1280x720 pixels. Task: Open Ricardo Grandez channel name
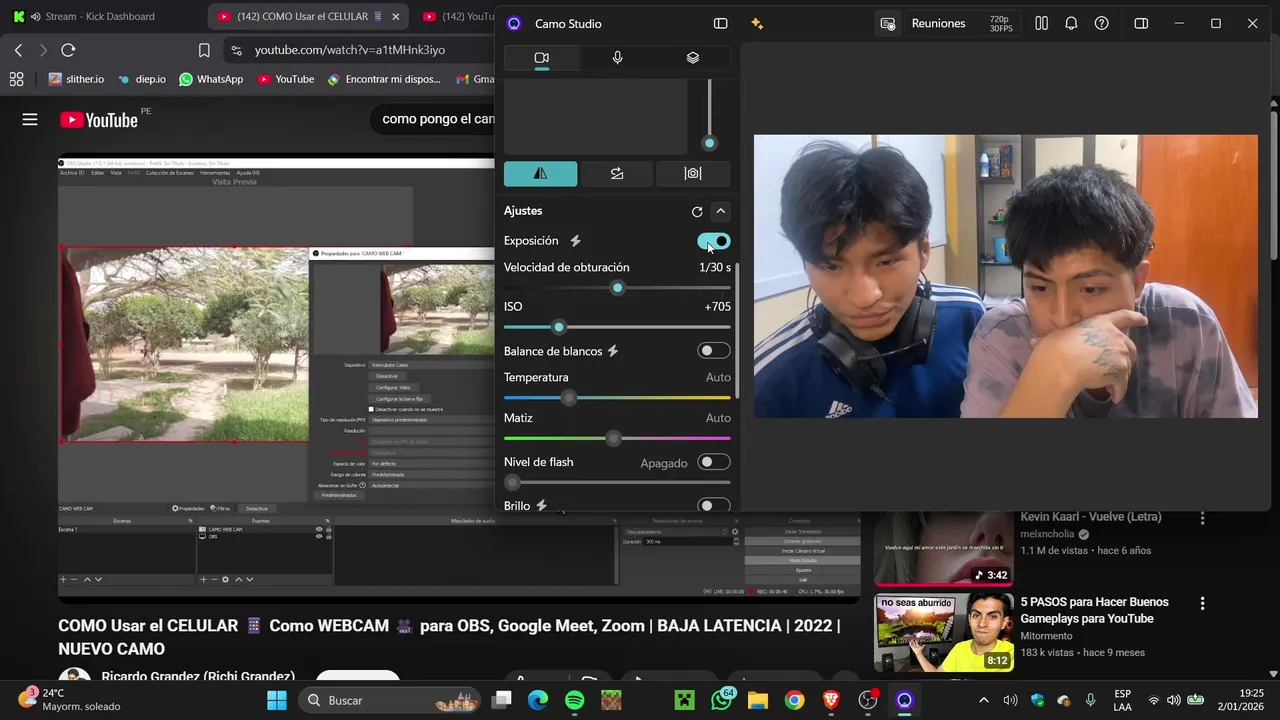click(x=198, y=677)
